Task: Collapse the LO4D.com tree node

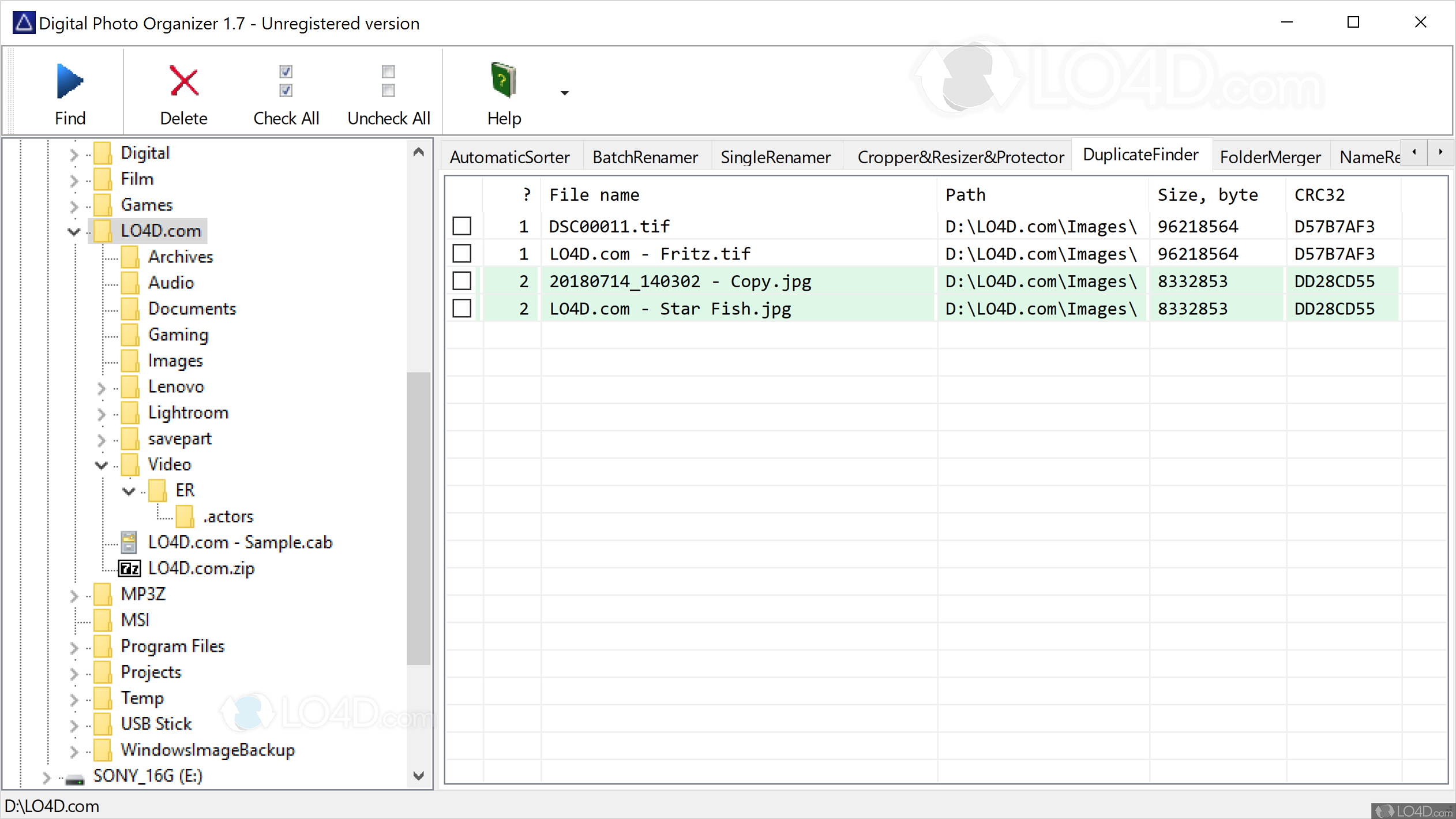Action: pos(73,231)
